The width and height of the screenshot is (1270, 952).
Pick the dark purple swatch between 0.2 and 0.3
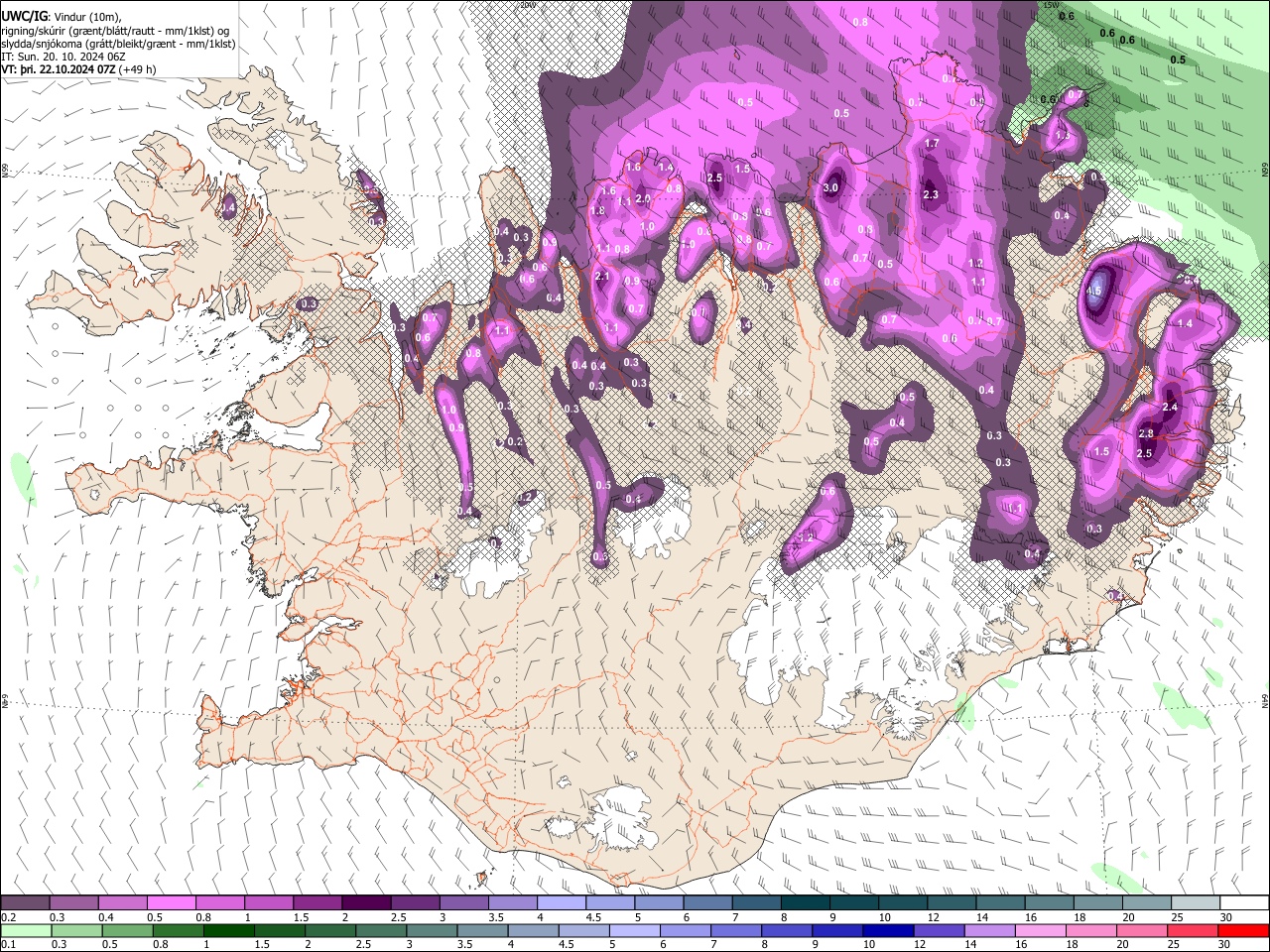click(x=26, y=903)
